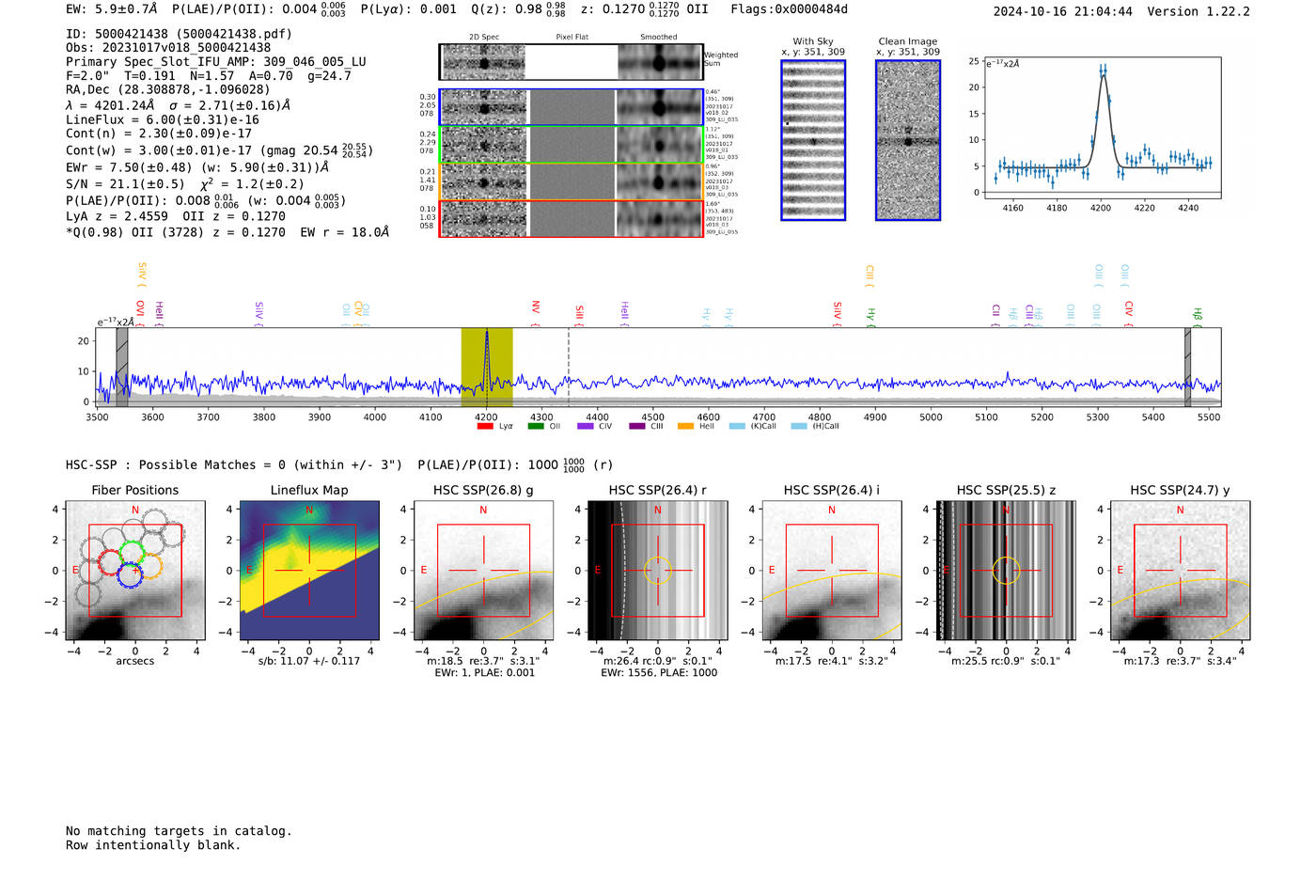Select the Weighted Sum 2D spectrum row
The width and height of the screenshot is (1316, 896).
pos(572,62)
